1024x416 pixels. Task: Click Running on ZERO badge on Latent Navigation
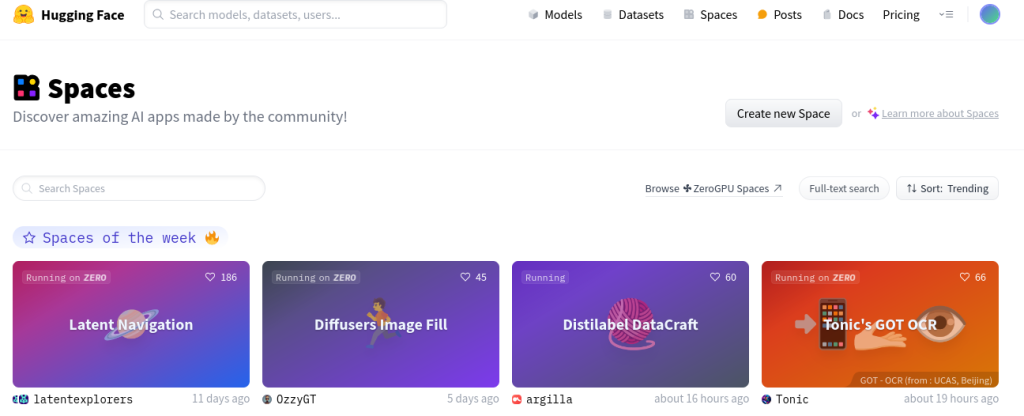point(67,278)
